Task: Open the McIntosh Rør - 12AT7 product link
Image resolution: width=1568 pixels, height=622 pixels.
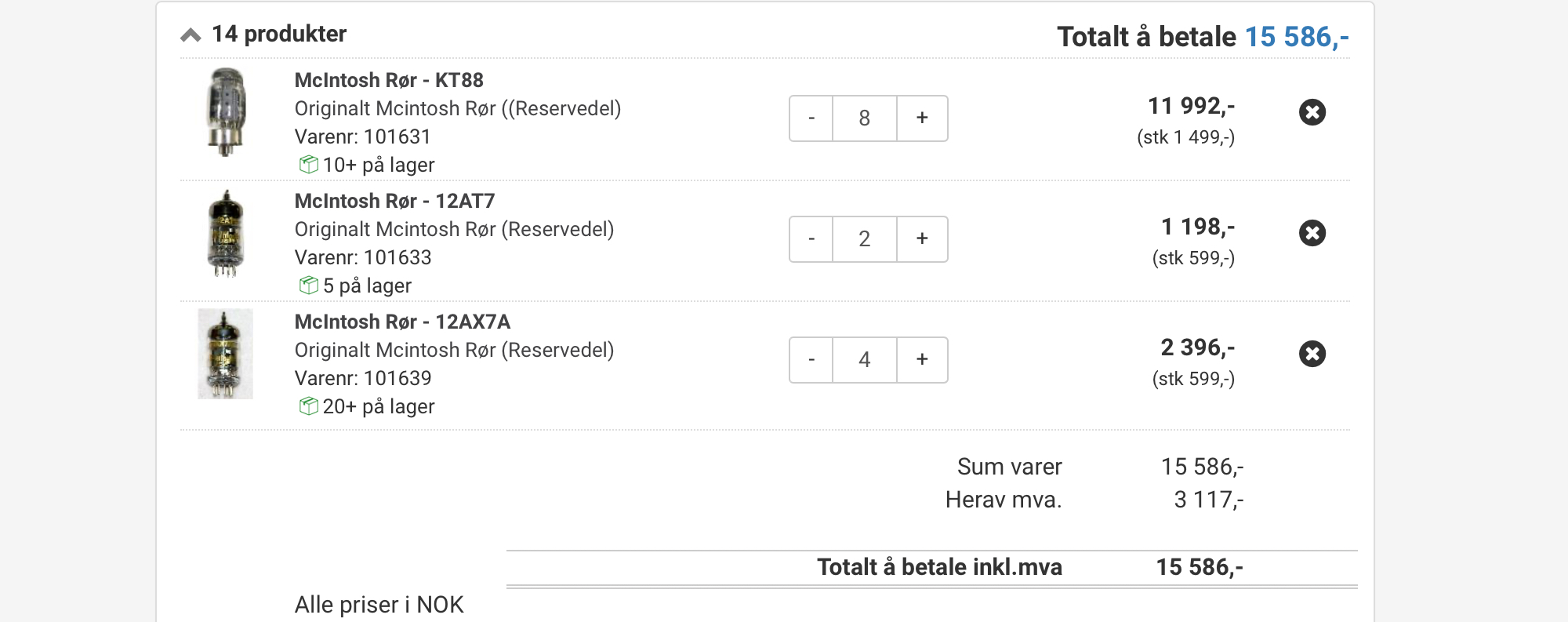Action: point(394,201)
